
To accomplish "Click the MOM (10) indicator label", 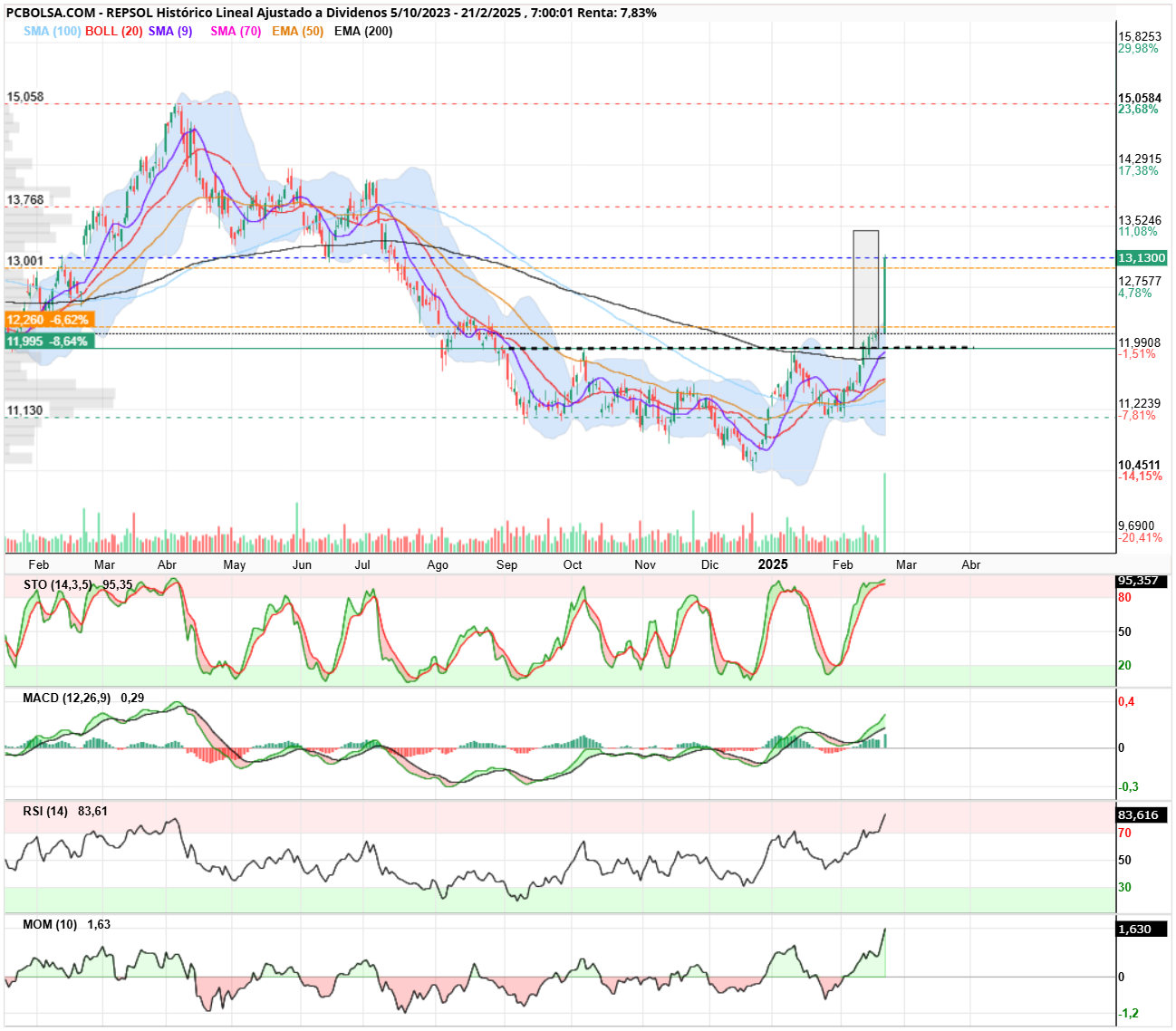I will [50, 924].
